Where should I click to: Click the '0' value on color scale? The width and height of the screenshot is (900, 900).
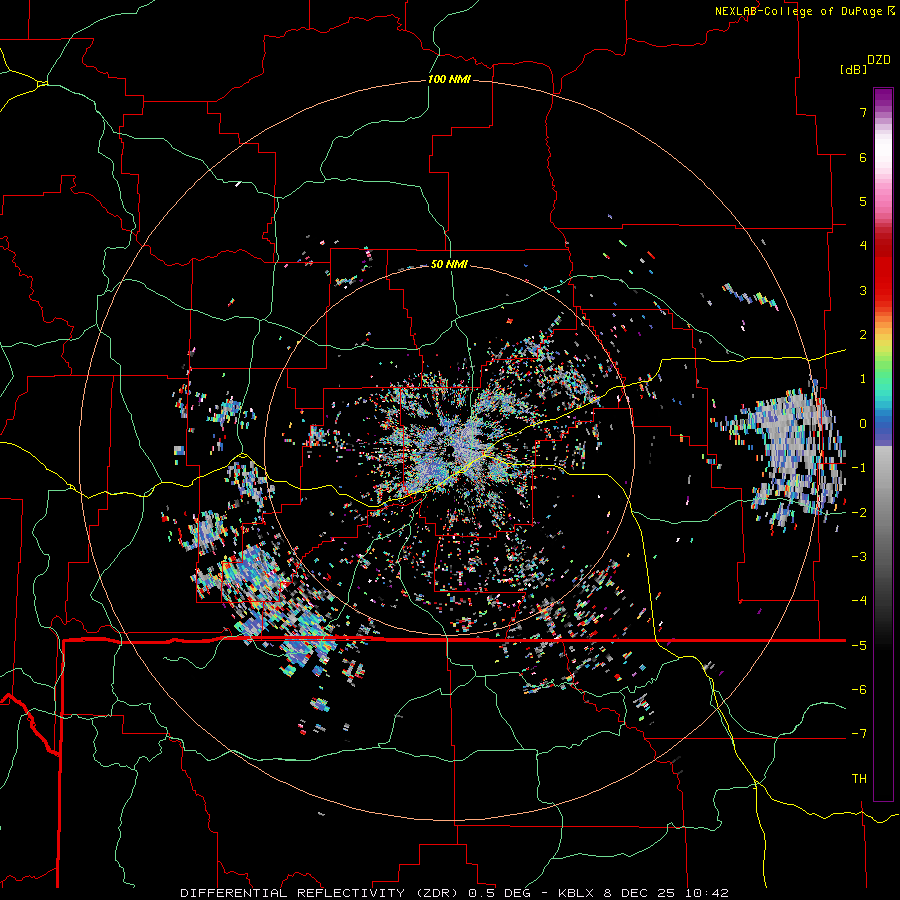point(863,424)
